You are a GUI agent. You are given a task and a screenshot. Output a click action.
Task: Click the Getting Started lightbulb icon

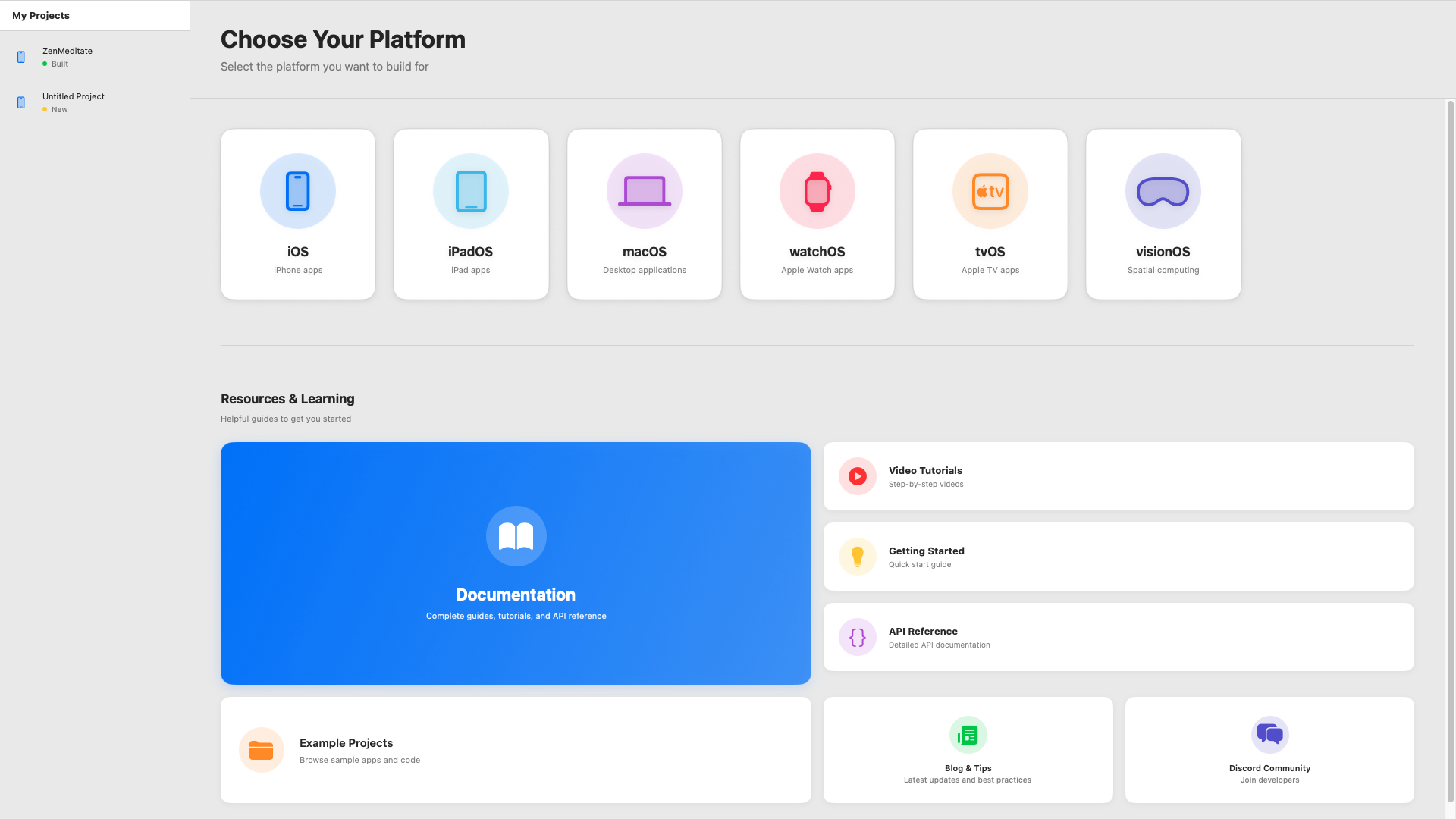[x=858, y=557]
